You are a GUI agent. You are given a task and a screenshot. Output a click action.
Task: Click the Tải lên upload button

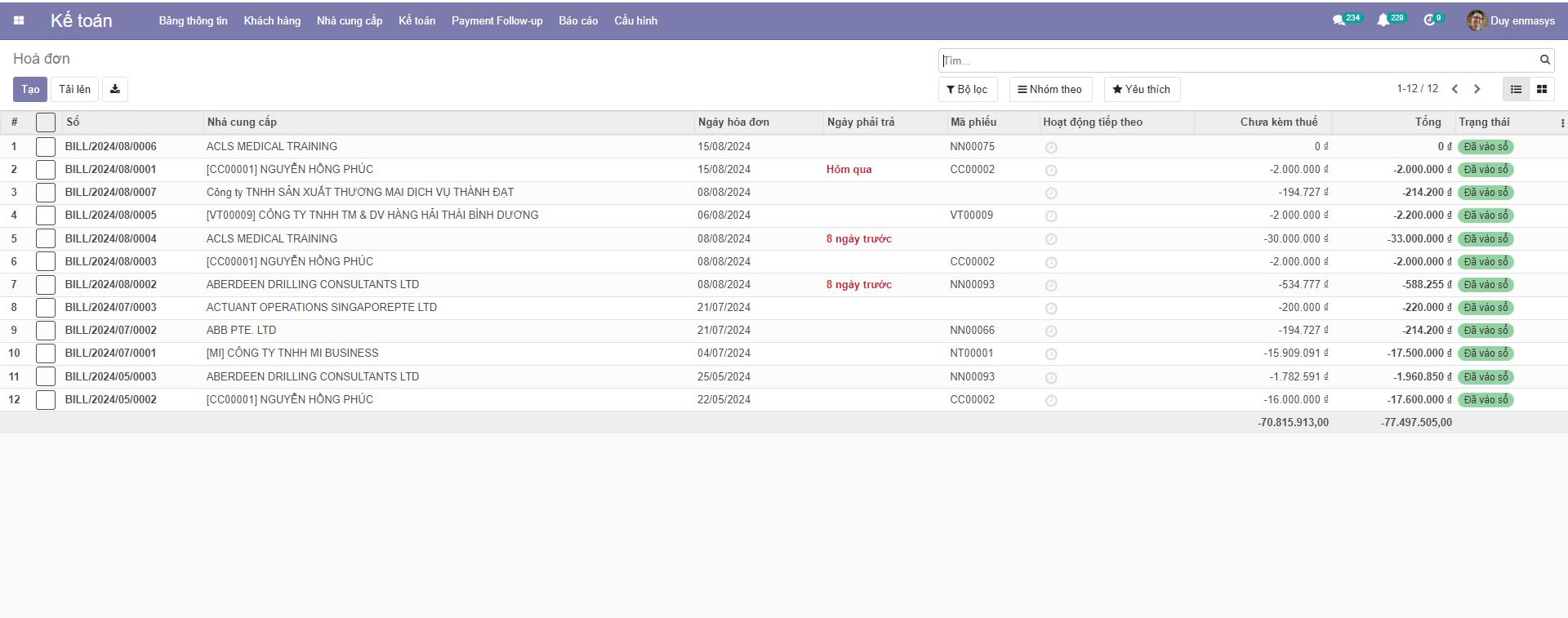click(74, 89)
